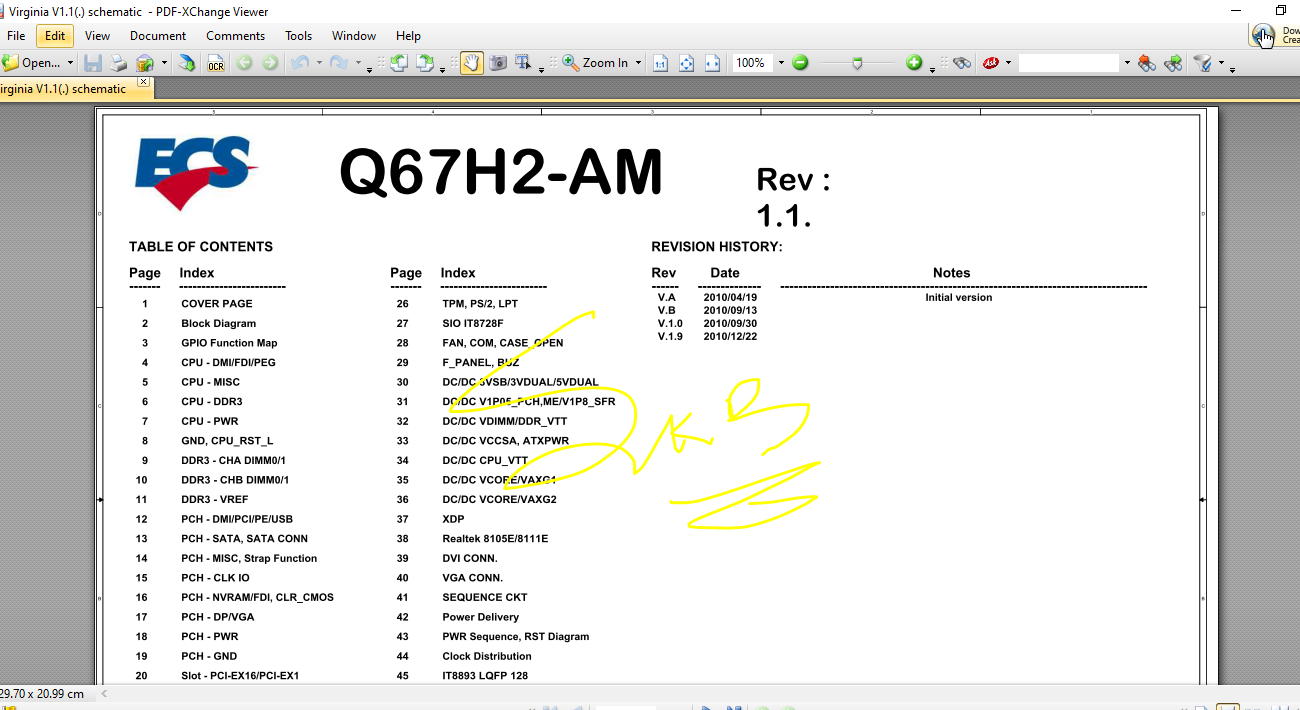1300x710 pixels.
Task: Click green plus zoom in button
Action: tap(914, 63)
